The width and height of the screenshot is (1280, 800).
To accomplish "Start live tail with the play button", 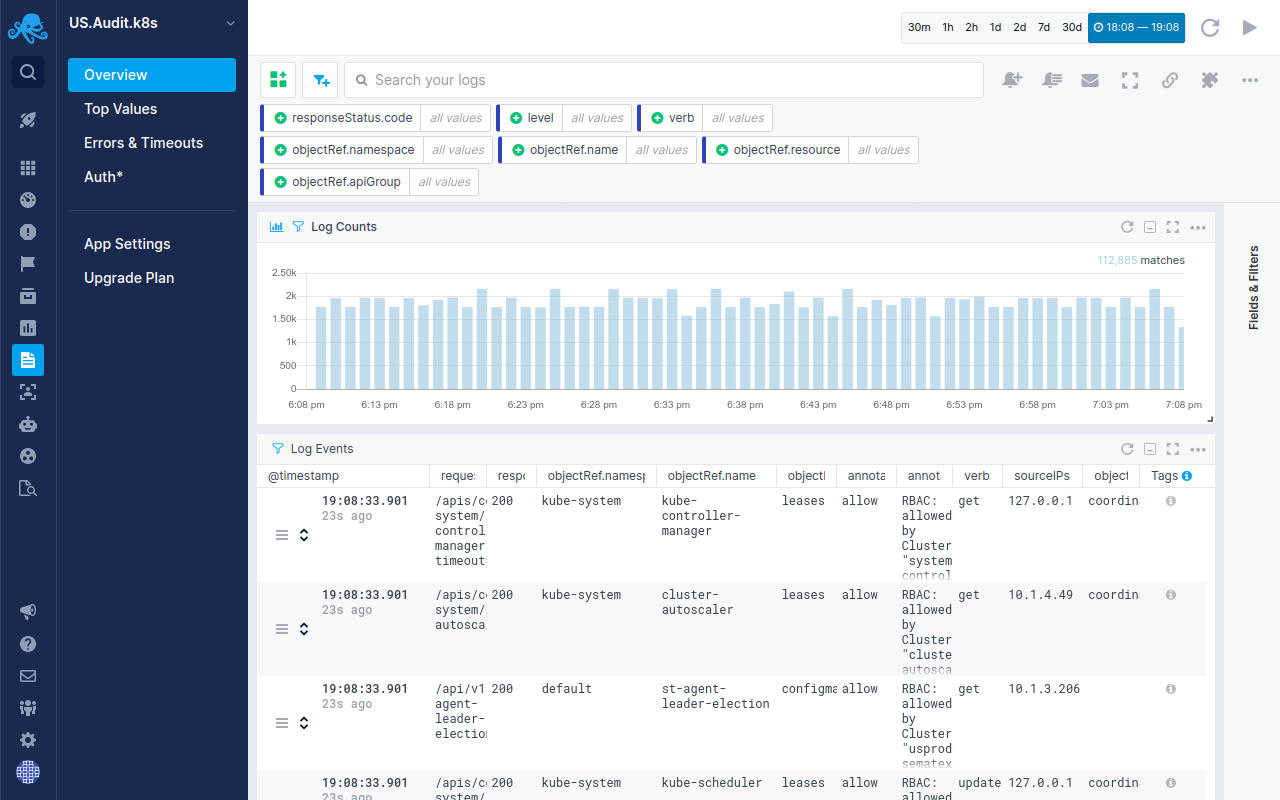I will click(1250, 27).
